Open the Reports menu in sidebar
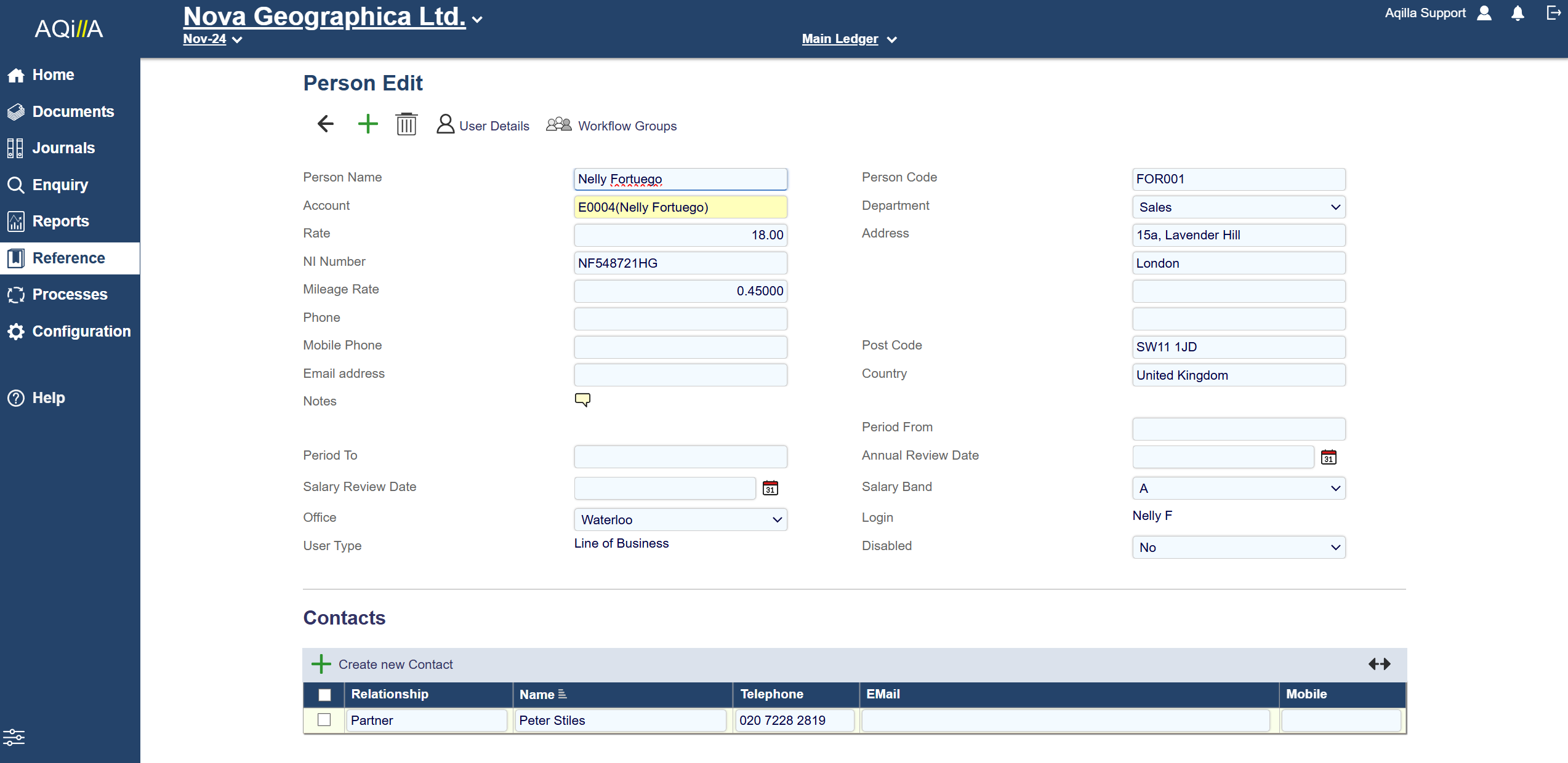The width and height of the screenshot is (1568, 763). click(x=60, y=222)
